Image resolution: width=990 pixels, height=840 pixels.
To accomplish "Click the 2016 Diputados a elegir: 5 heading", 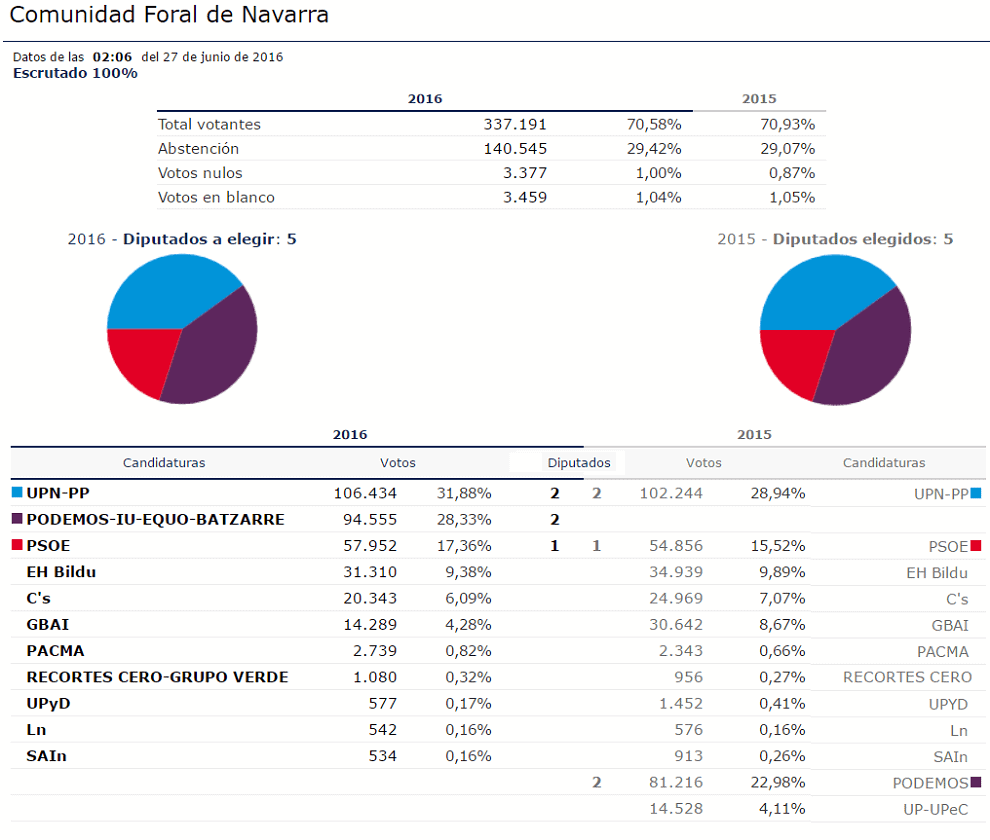I will click(x=182, y=239).
